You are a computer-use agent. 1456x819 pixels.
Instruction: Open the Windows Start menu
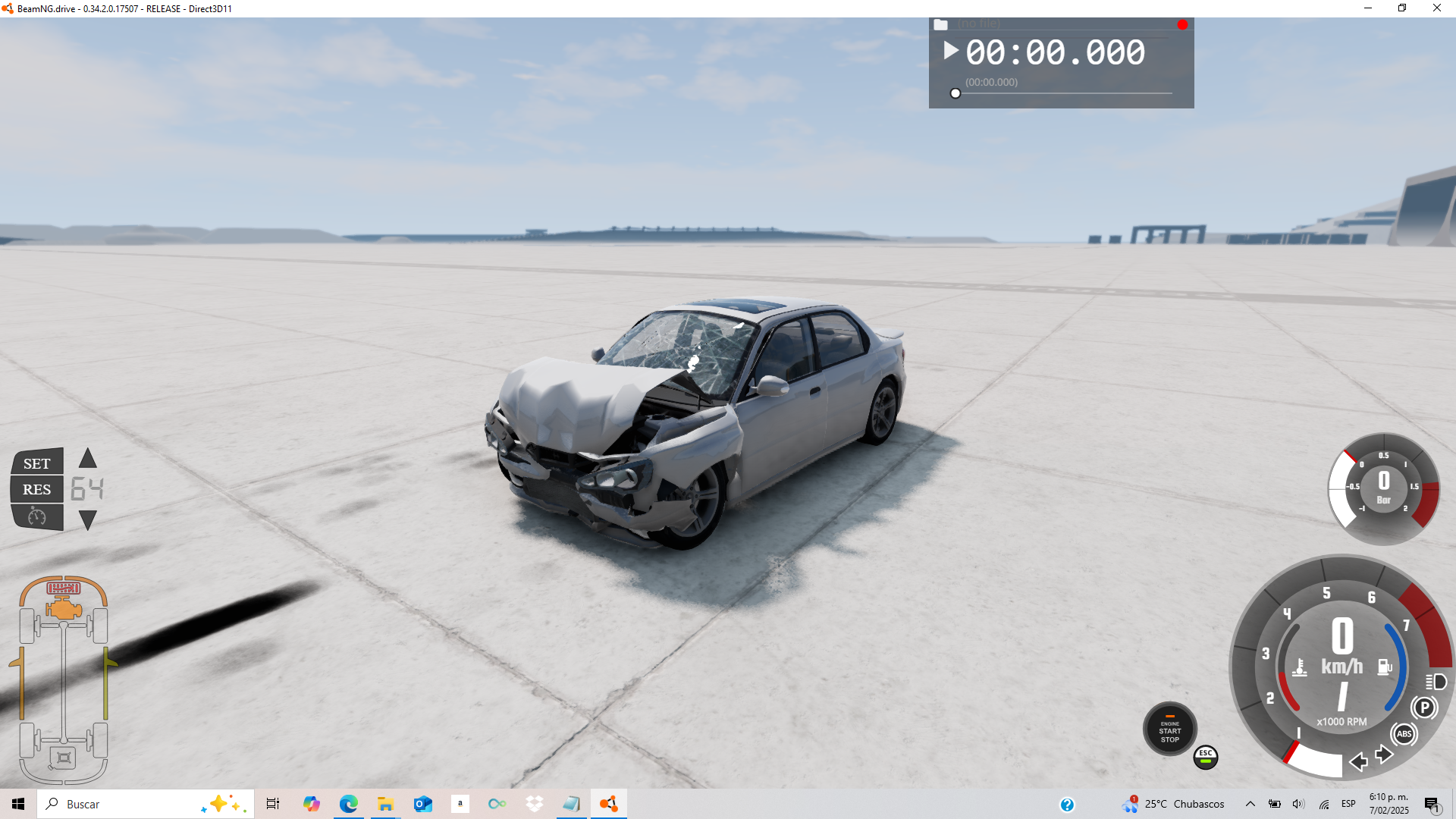(x=18, y=804)
